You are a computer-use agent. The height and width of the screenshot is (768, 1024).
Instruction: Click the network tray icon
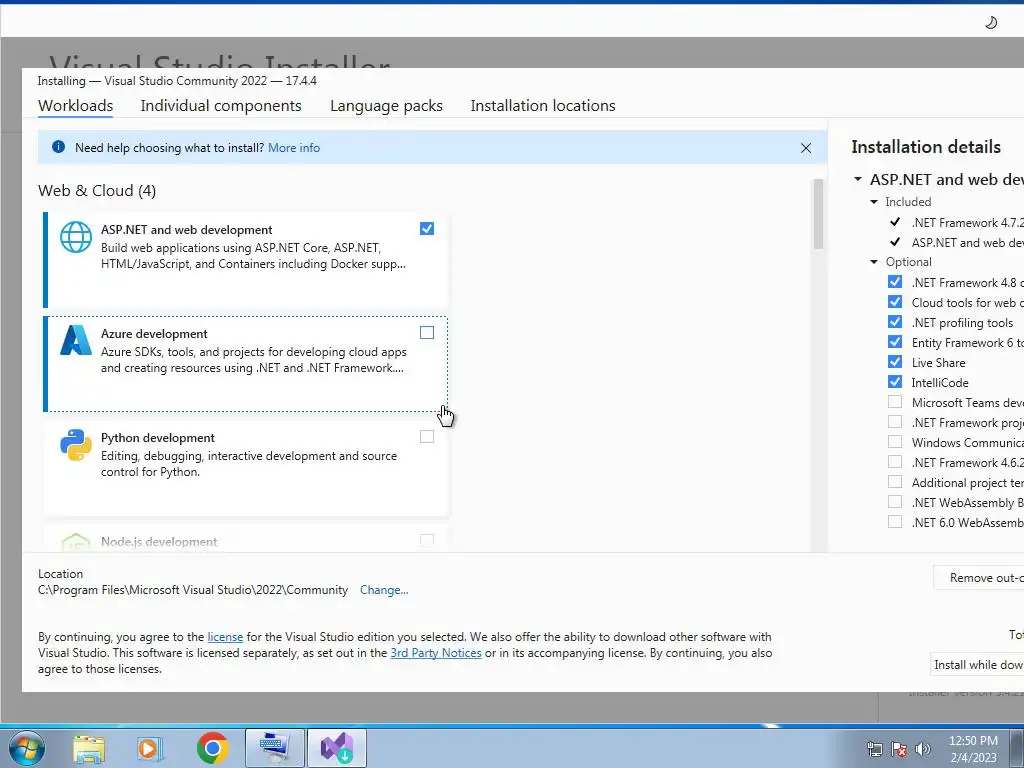(874, 749)
